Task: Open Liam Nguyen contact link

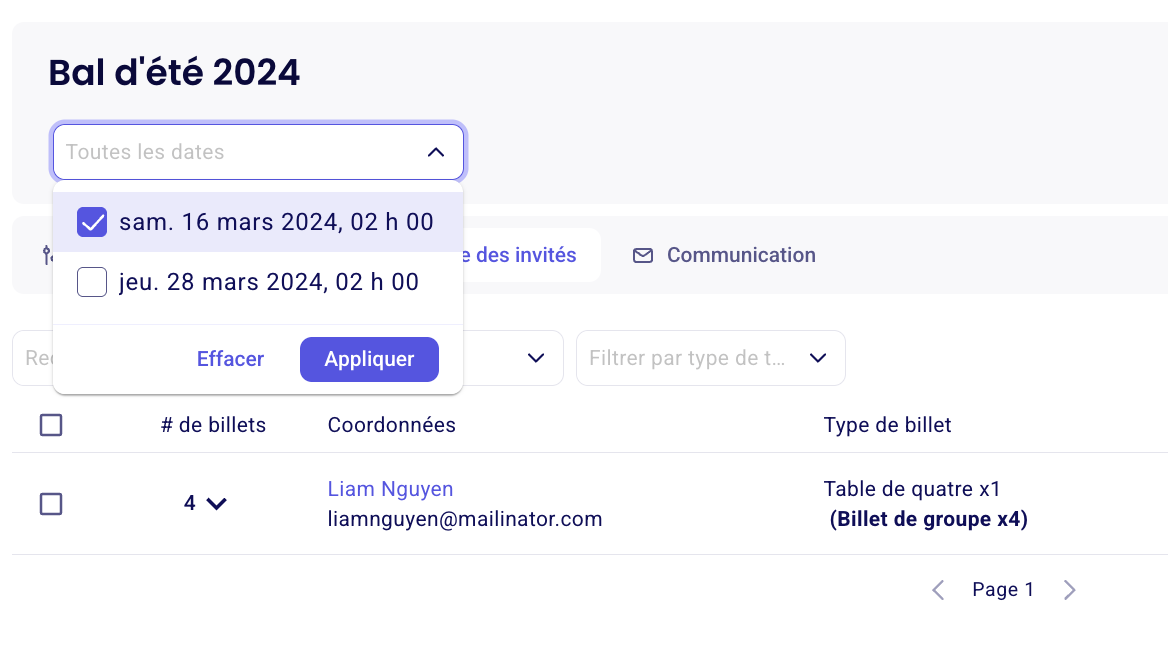Action: pyautogui.click(x=390, y=489)
